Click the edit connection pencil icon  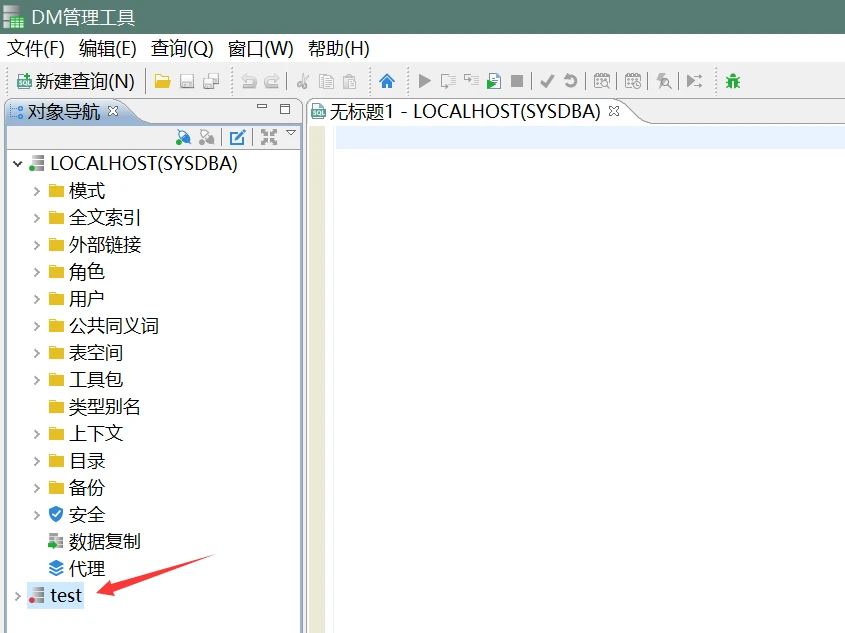click(237, 137)
